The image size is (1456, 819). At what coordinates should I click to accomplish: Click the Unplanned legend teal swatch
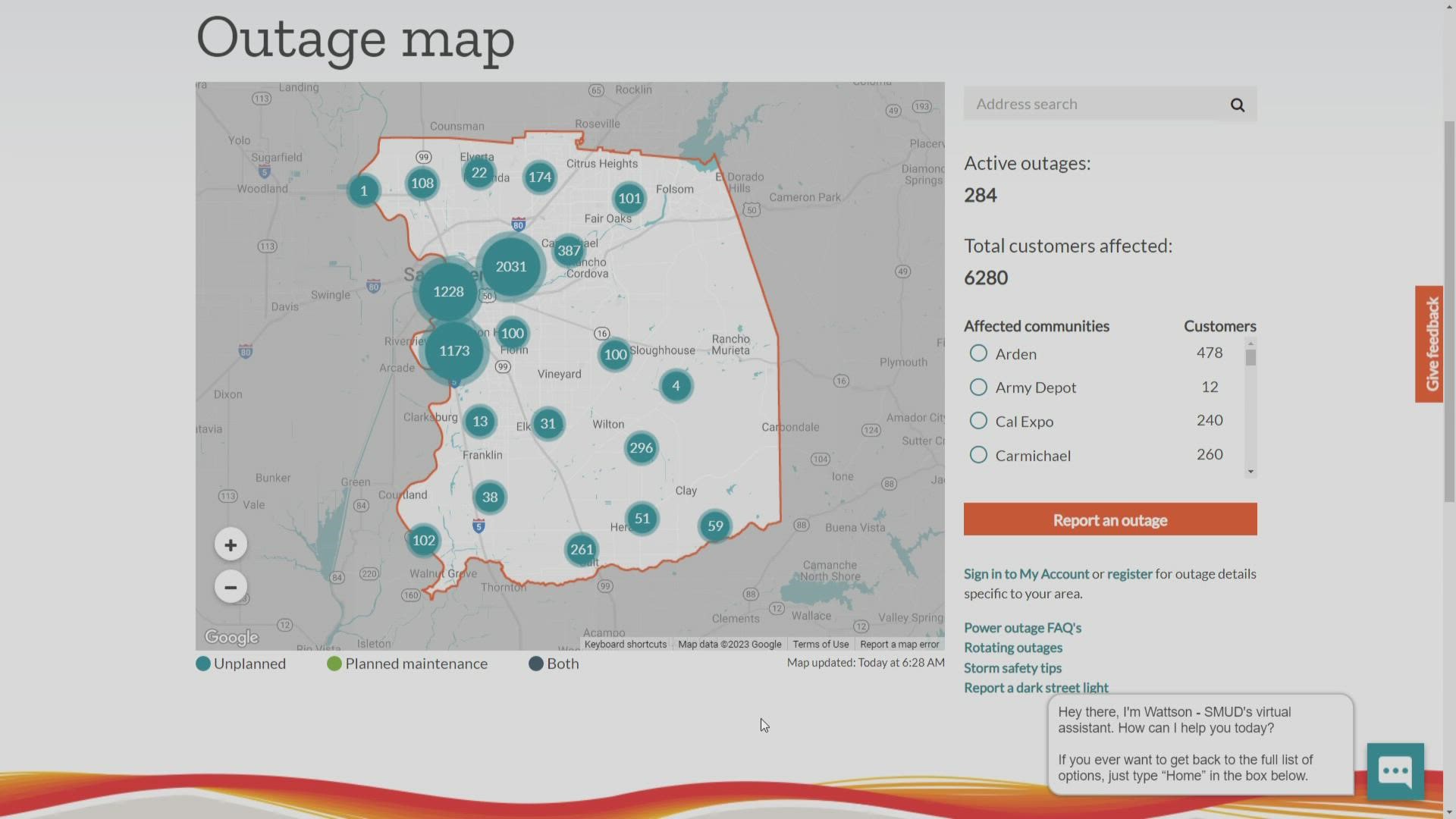pos(203,664)
